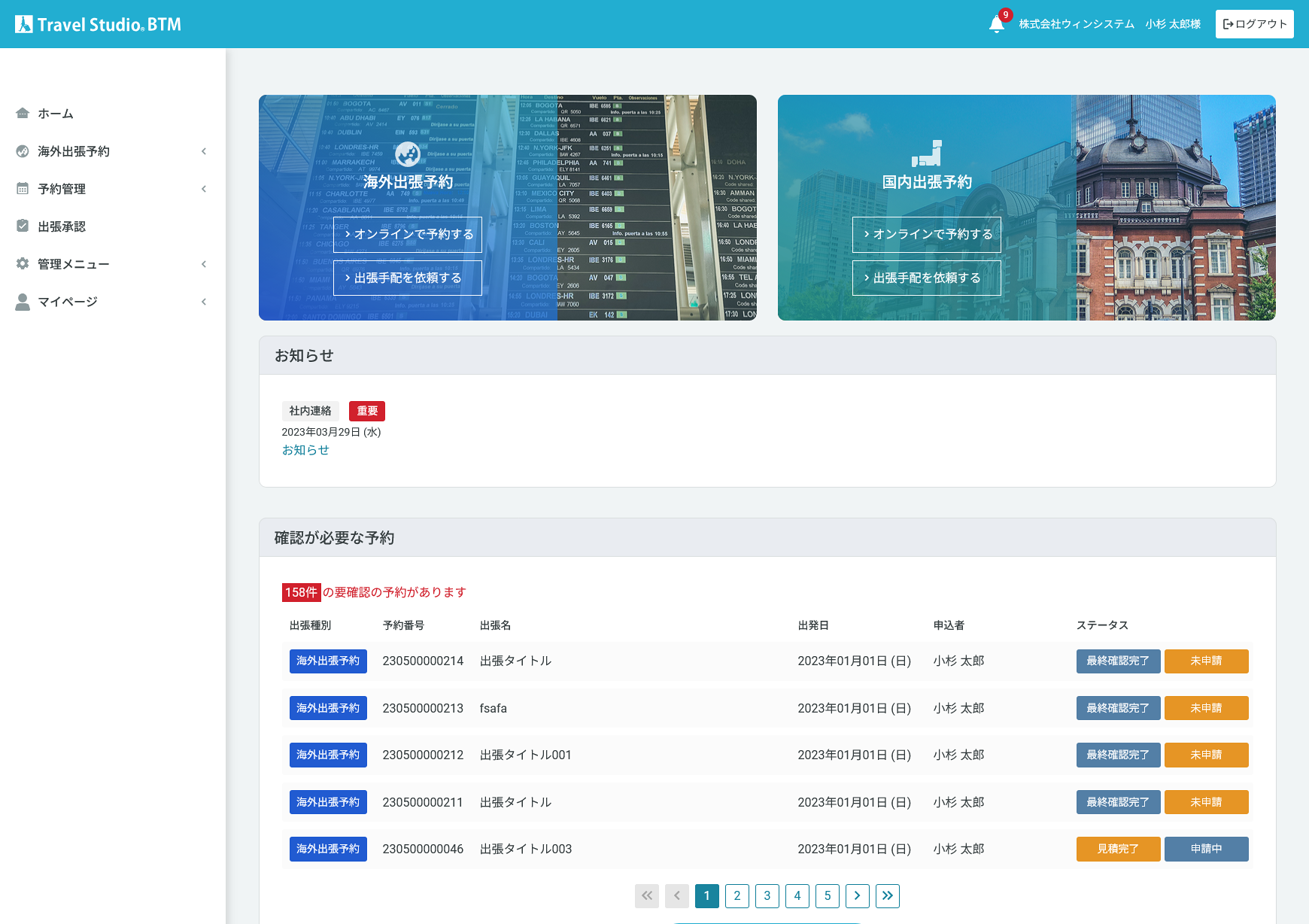Go to page 4
This screenshot has height=924, width=1309.
(x=797, y=895)
